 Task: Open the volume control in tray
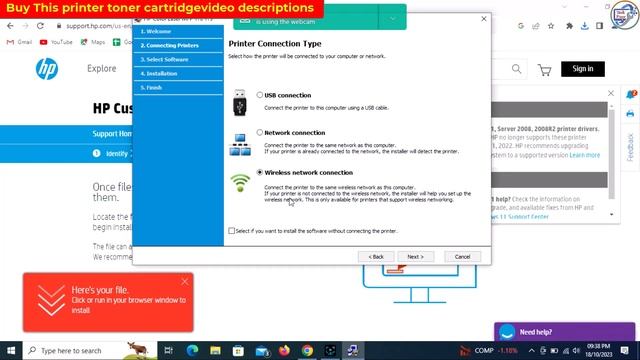576,351
